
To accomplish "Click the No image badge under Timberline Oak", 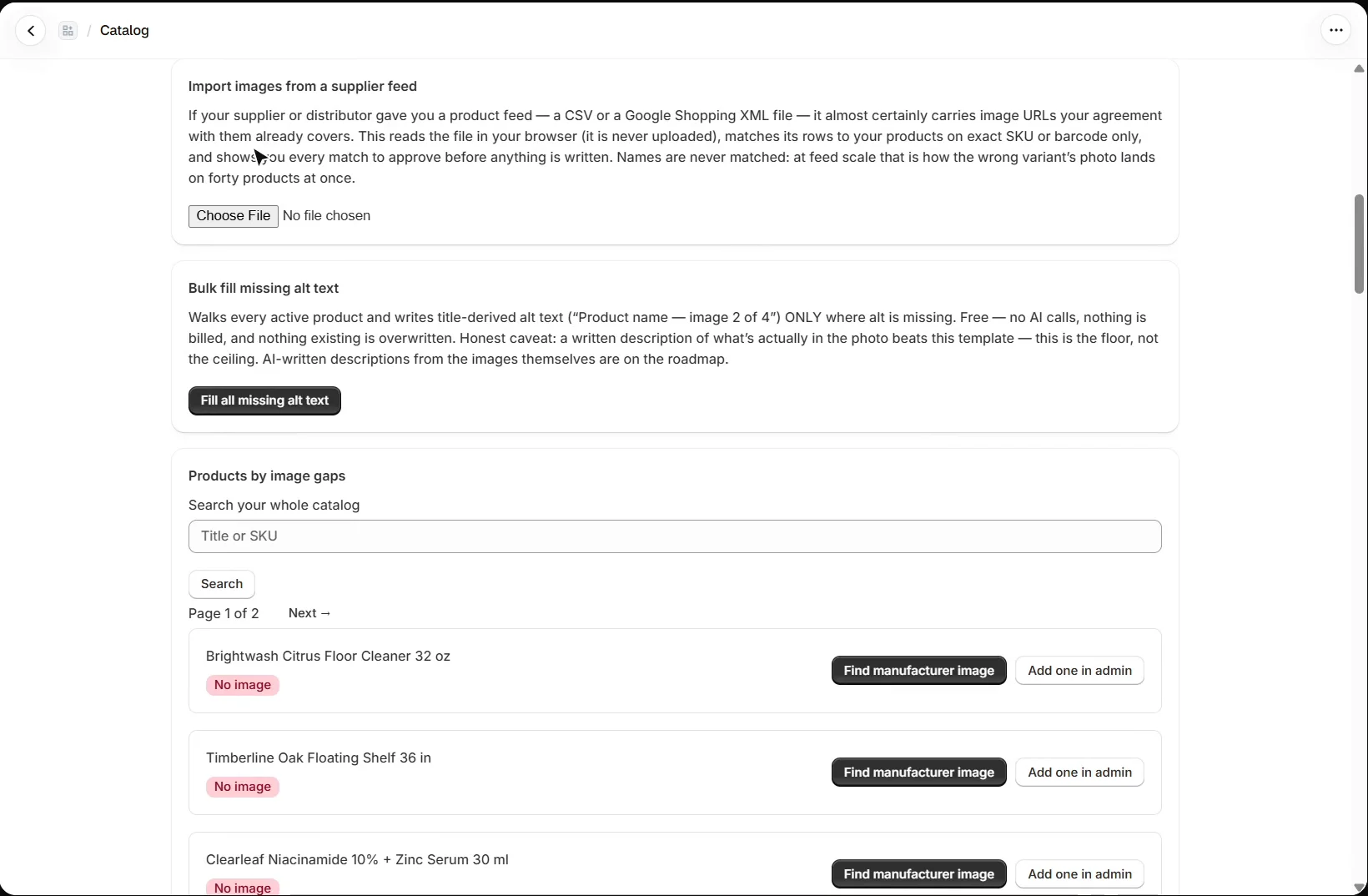I will tap(243, 787).
